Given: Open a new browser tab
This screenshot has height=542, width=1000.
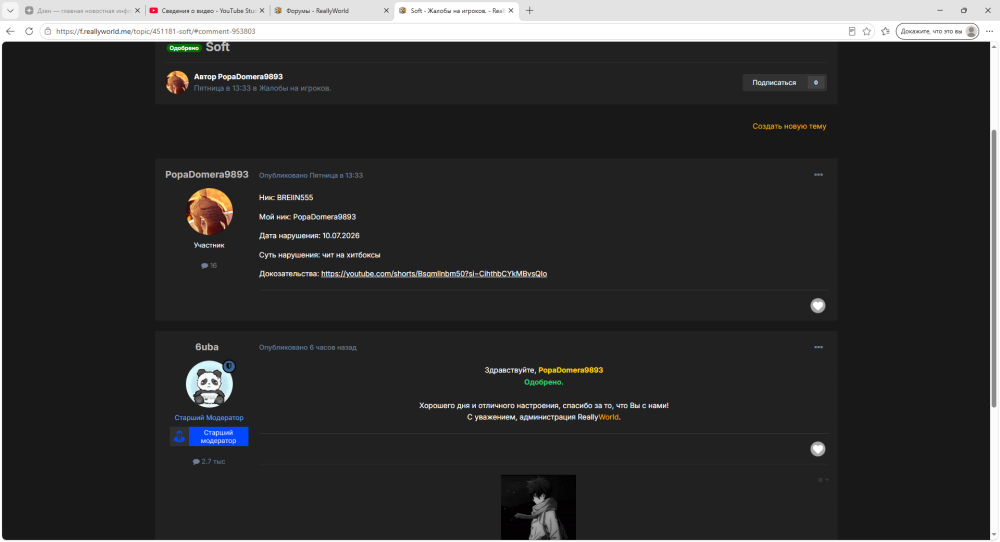Looking at the screenshot, I should [x=529, y=11].
